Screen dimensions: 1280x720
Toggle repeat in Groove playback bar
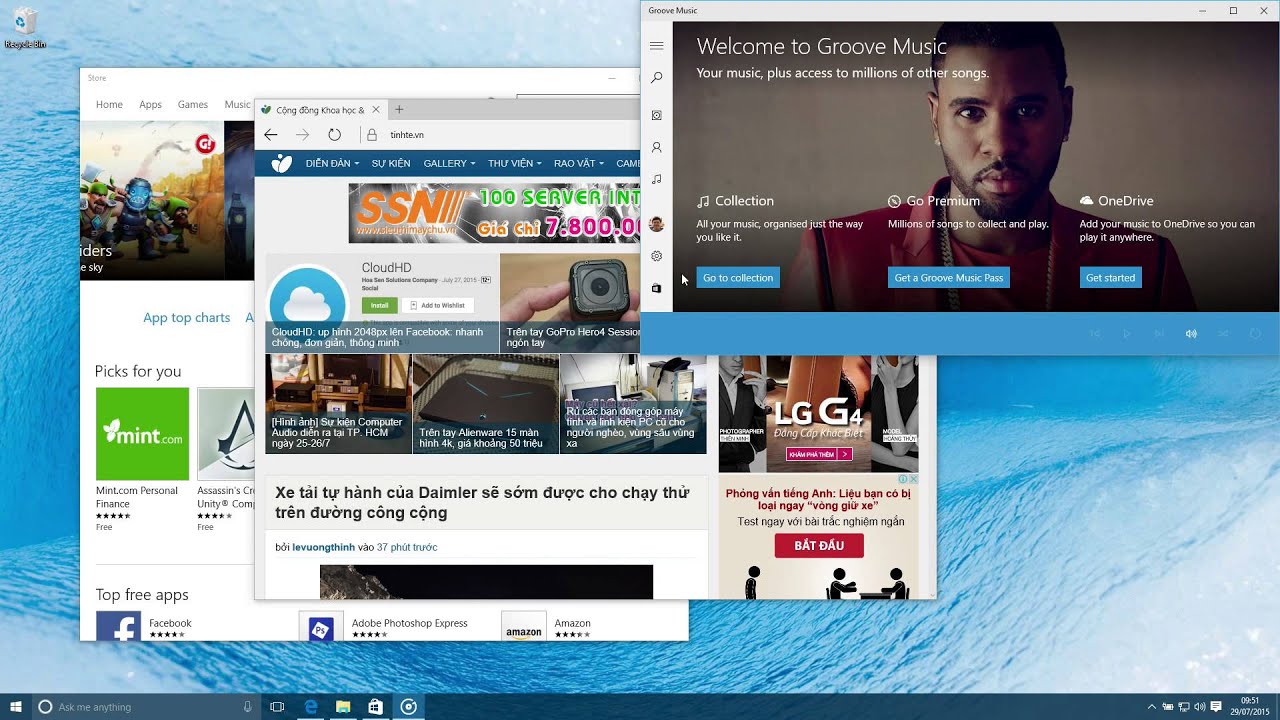click(x=1255, y=334)
